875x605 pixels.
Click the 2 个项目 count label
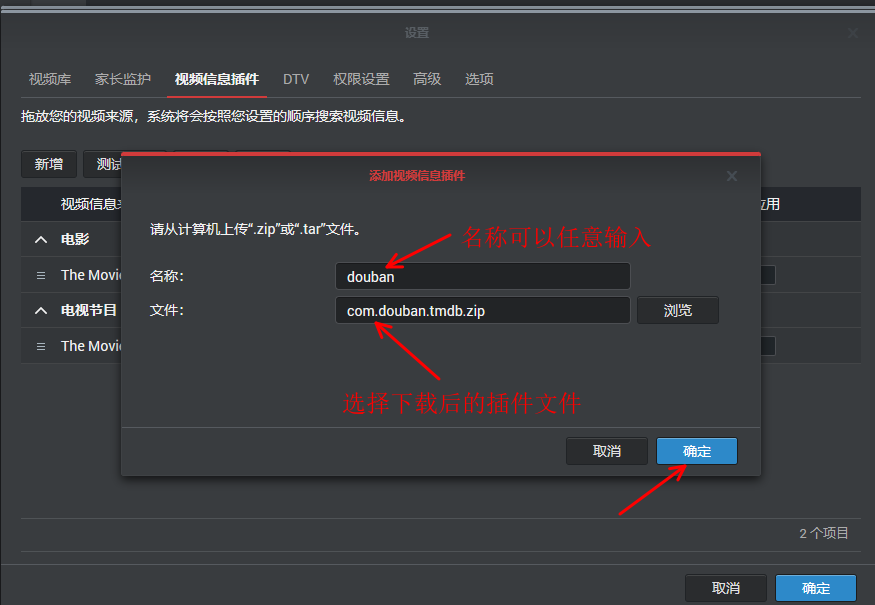click(824, 533)
